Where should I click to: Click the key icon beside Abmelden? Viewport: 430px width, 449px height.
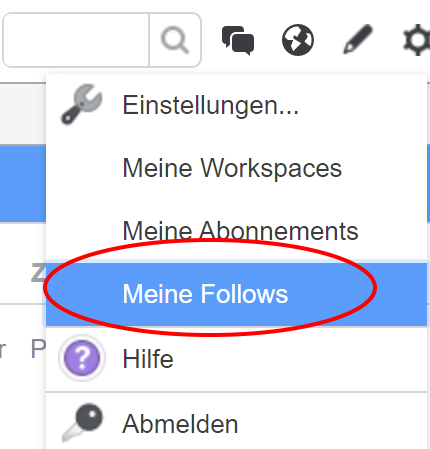tap(82, 423)
